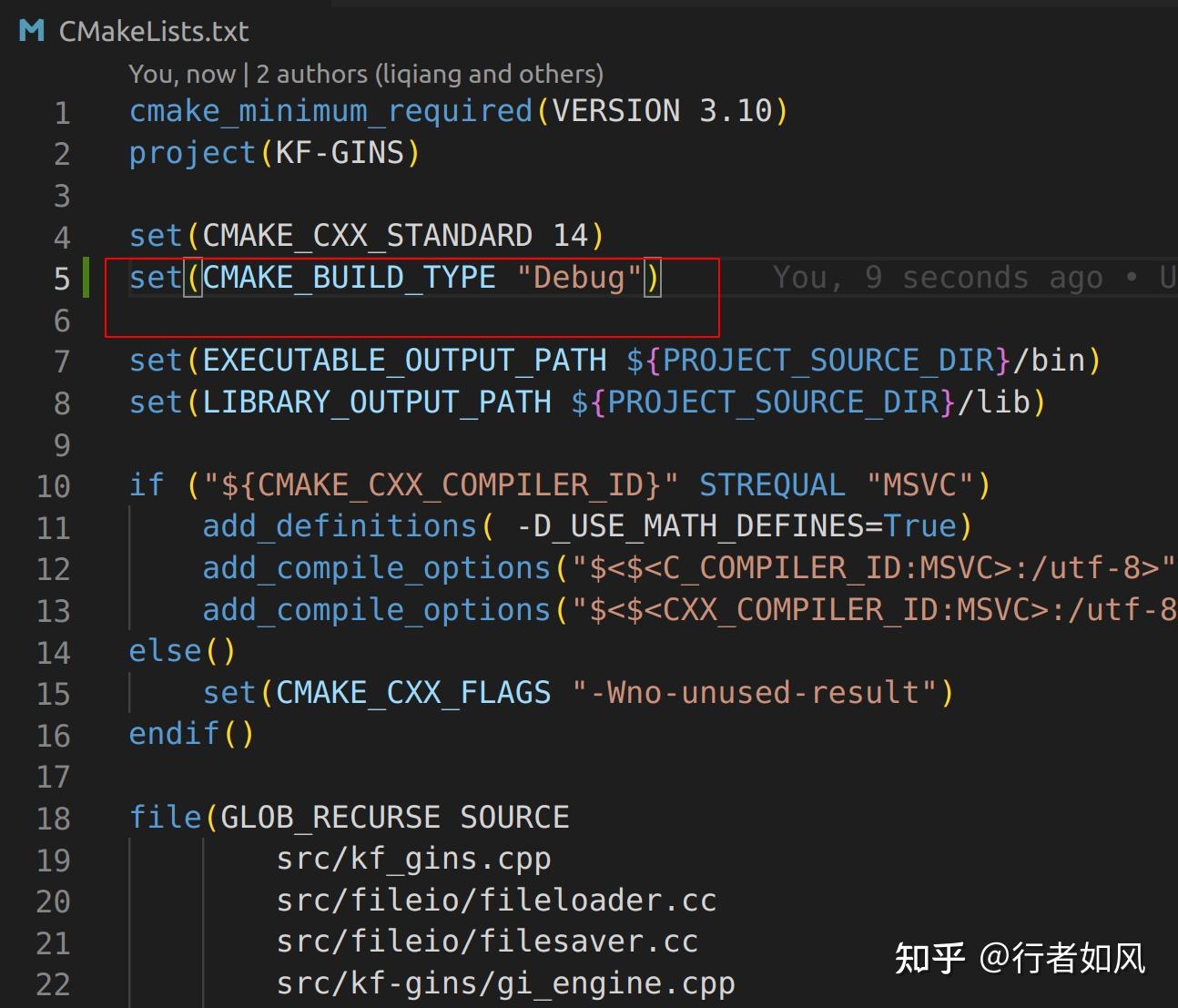Screen dimensions: 1178x1008
Task: Click line number 10 in the gutter
Action: pos(54,486)
